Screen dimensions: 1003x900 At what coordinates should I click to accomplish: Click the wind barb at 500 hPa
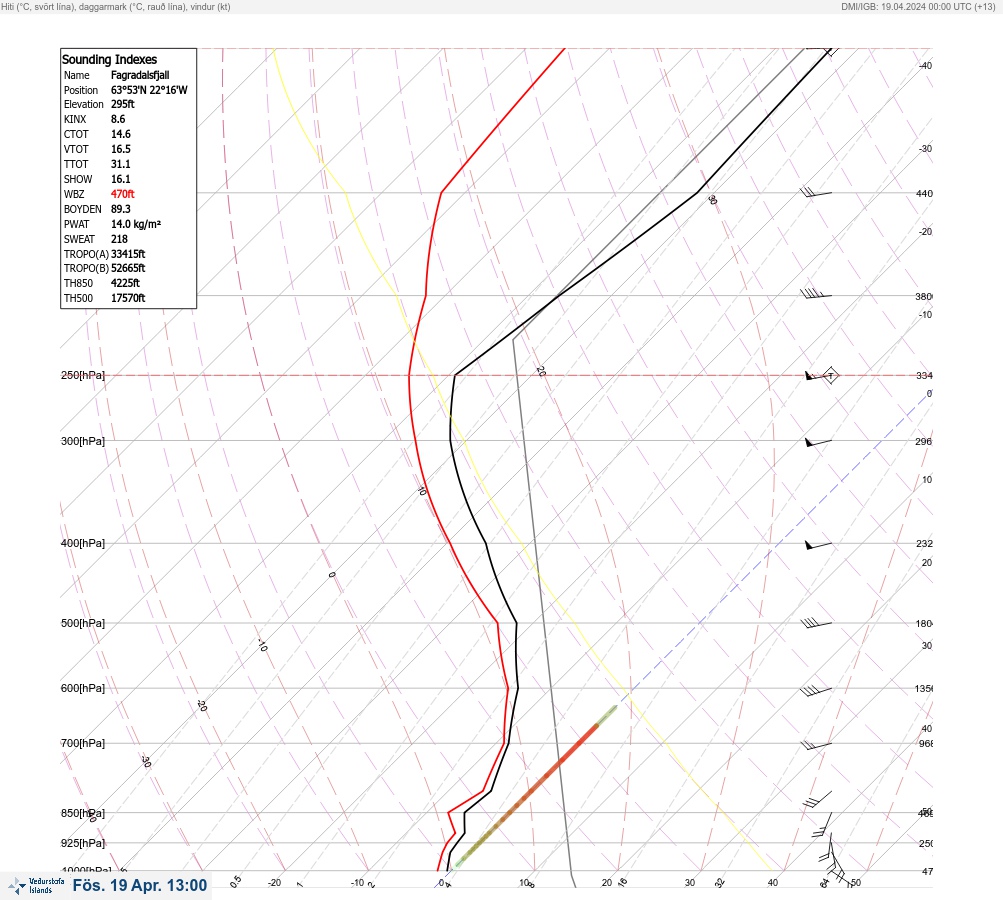pyautogui.click(x=816, y=623)
